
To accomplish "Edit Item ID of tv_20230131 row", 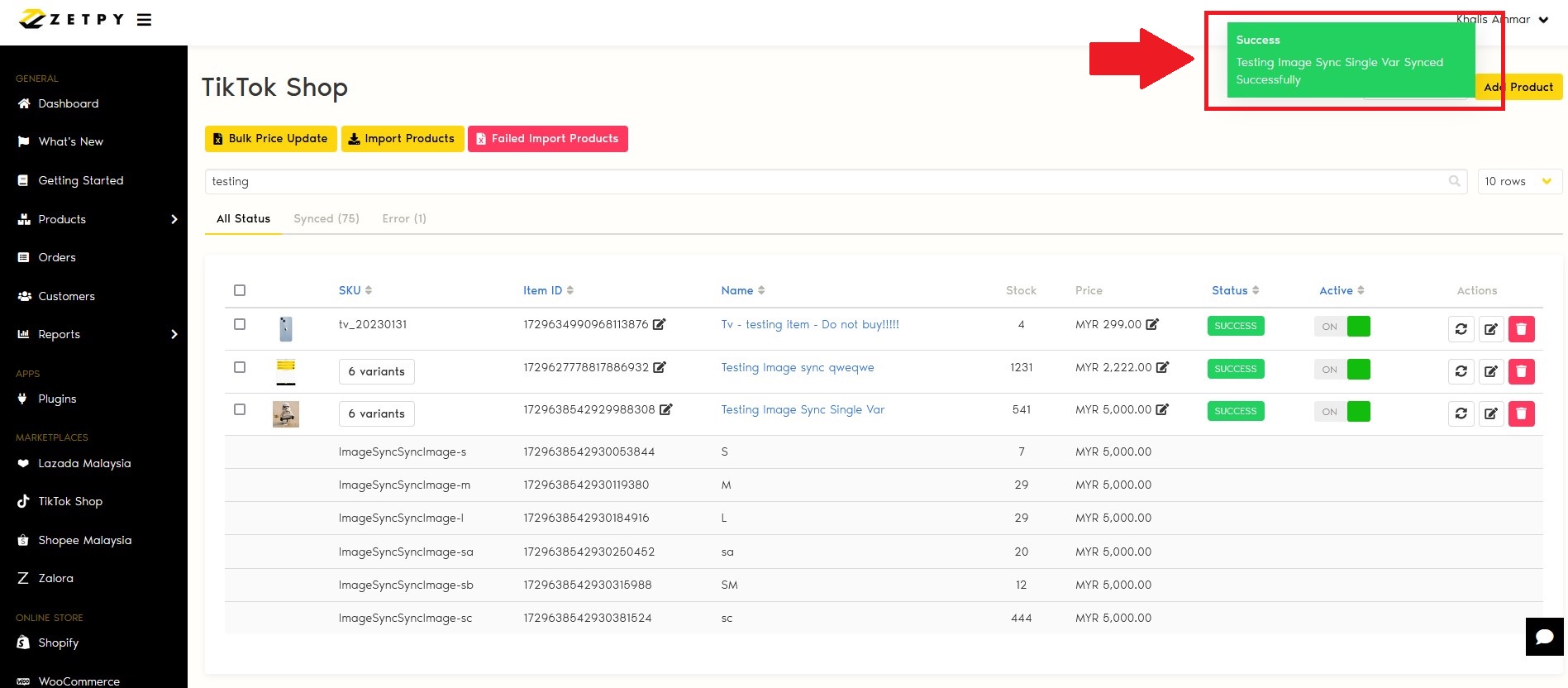I will click(659, 324).
